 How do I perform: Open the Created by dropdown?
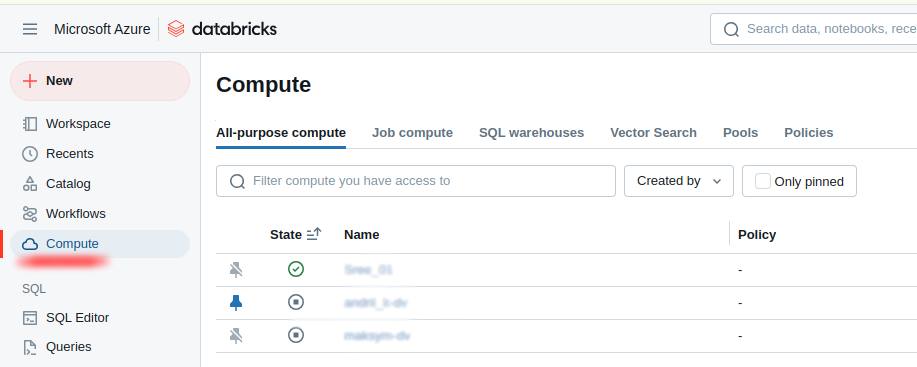click(x=678, y=181)
